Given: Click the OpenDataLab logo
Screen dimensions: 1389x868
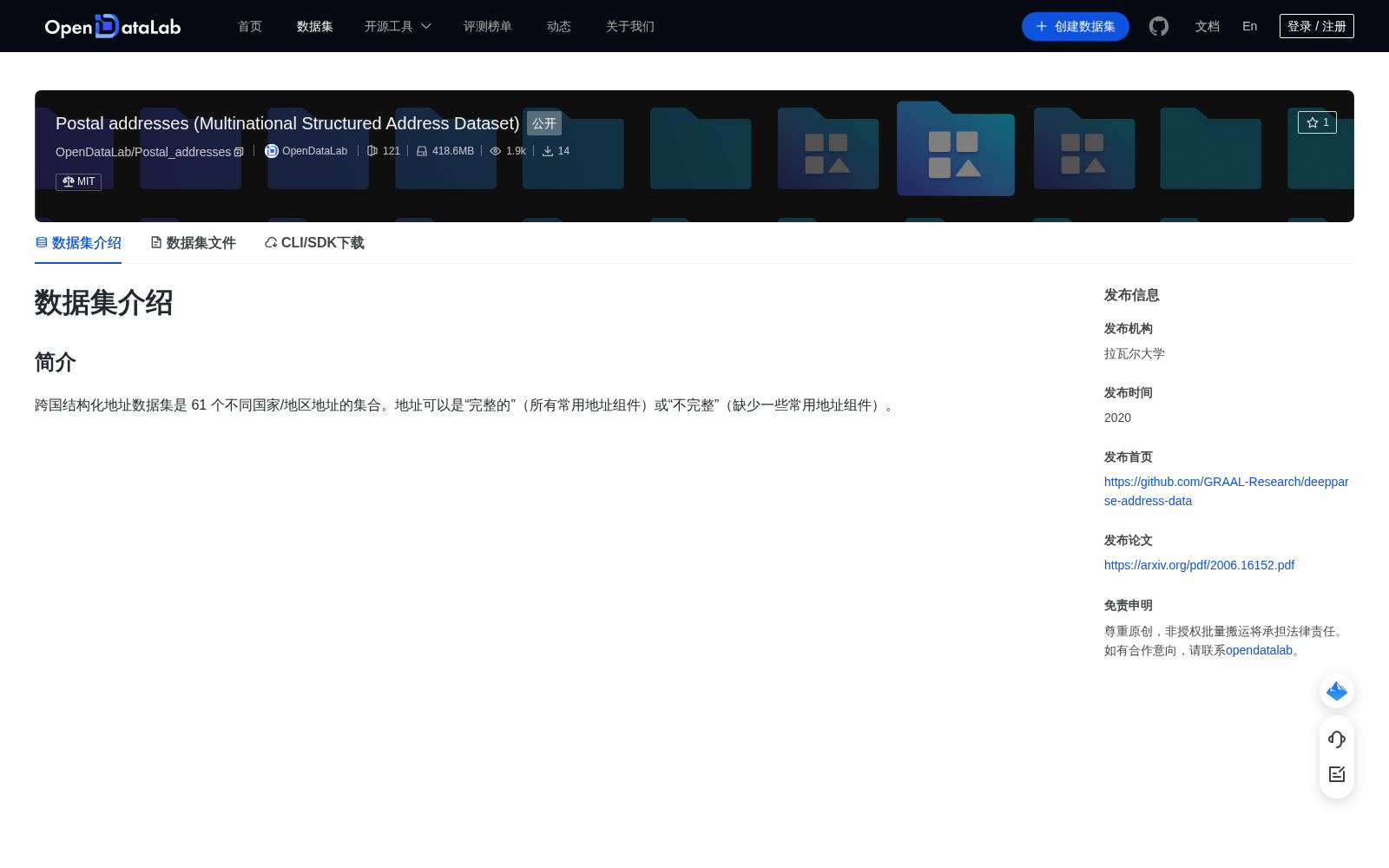Looking at the screenshot, I should tap(113, 26).
